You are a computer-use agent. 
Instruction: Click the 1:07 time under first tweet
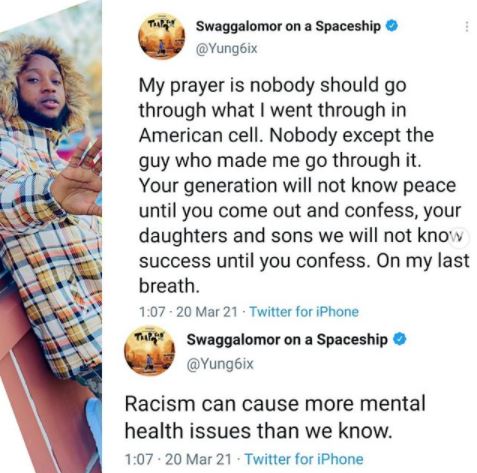click(152, 312)
